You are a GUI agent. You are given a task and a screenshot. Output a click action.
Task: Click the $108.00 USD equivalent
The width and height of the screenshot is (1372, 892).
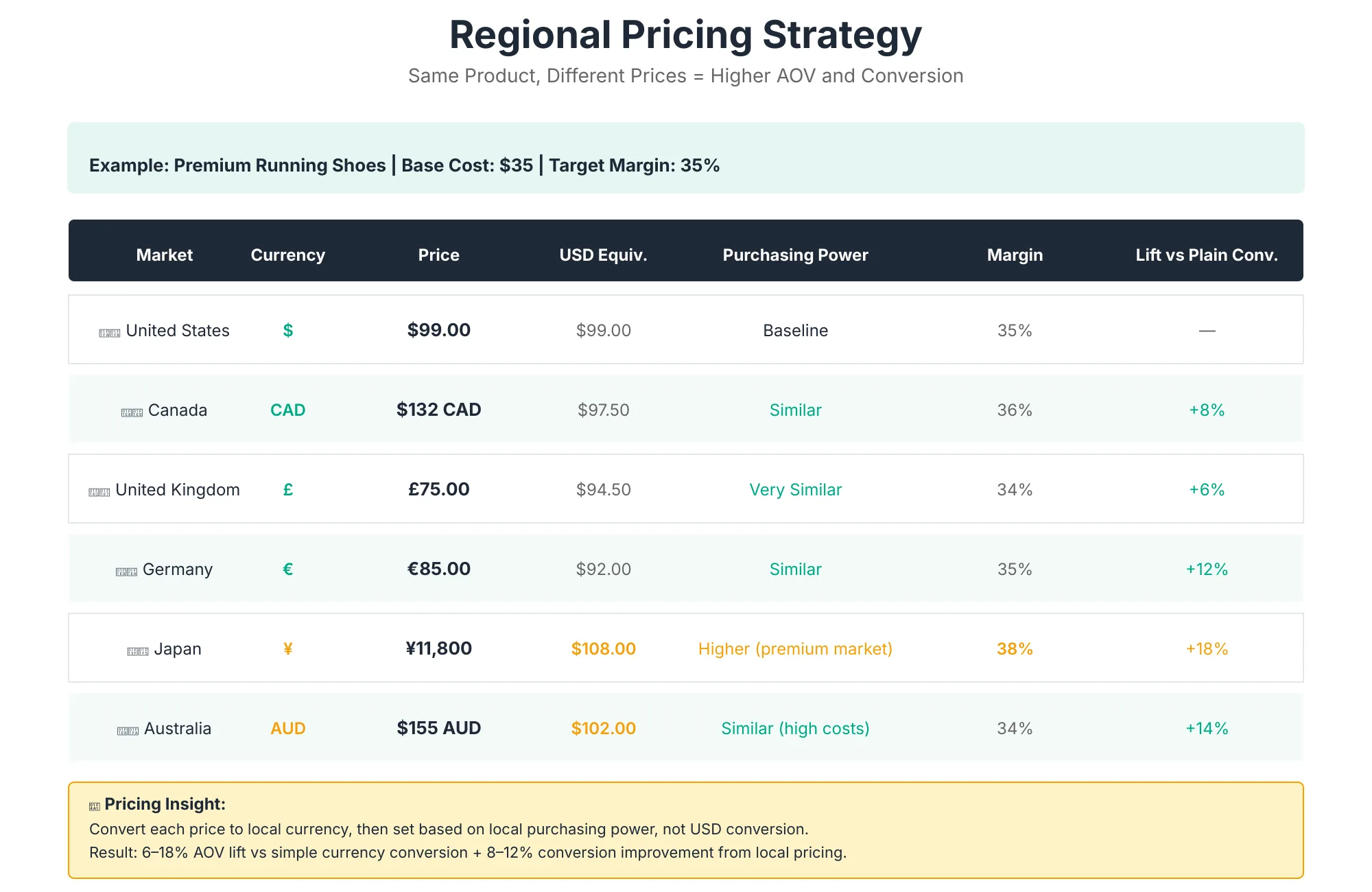(x=604, y=648)
